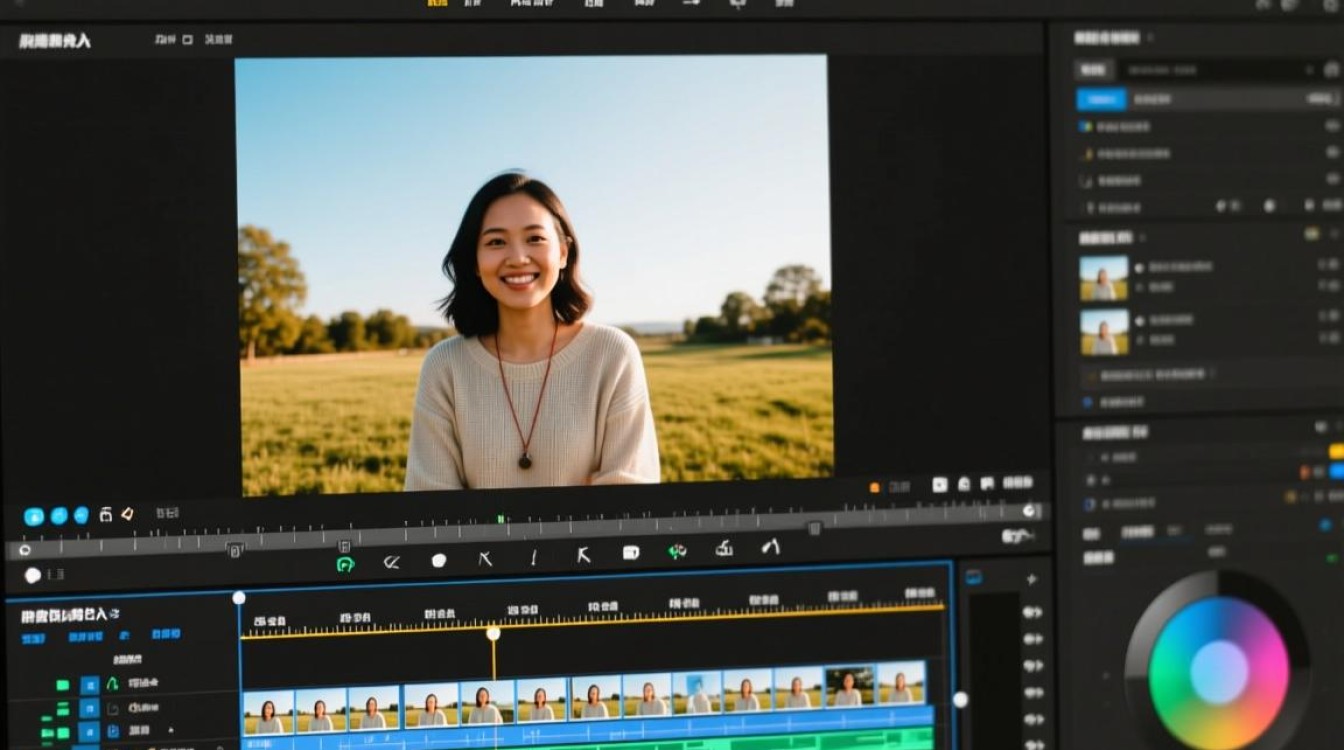Click the last curved pen icon in the tool row
Viewport: 1344px width, 750px height.
pos(770,547)
